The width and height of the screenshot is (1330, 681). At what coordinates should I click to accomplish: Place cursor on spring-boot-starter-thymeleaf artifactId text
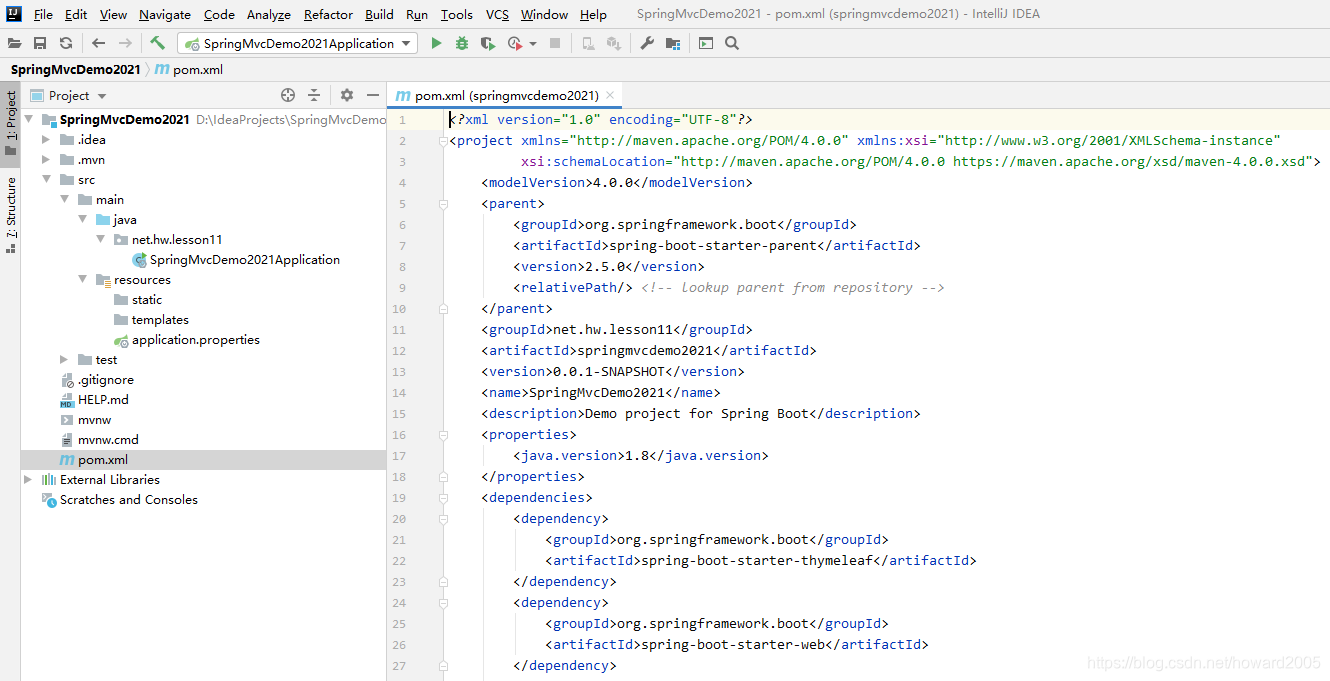click(x=757, y=561)
